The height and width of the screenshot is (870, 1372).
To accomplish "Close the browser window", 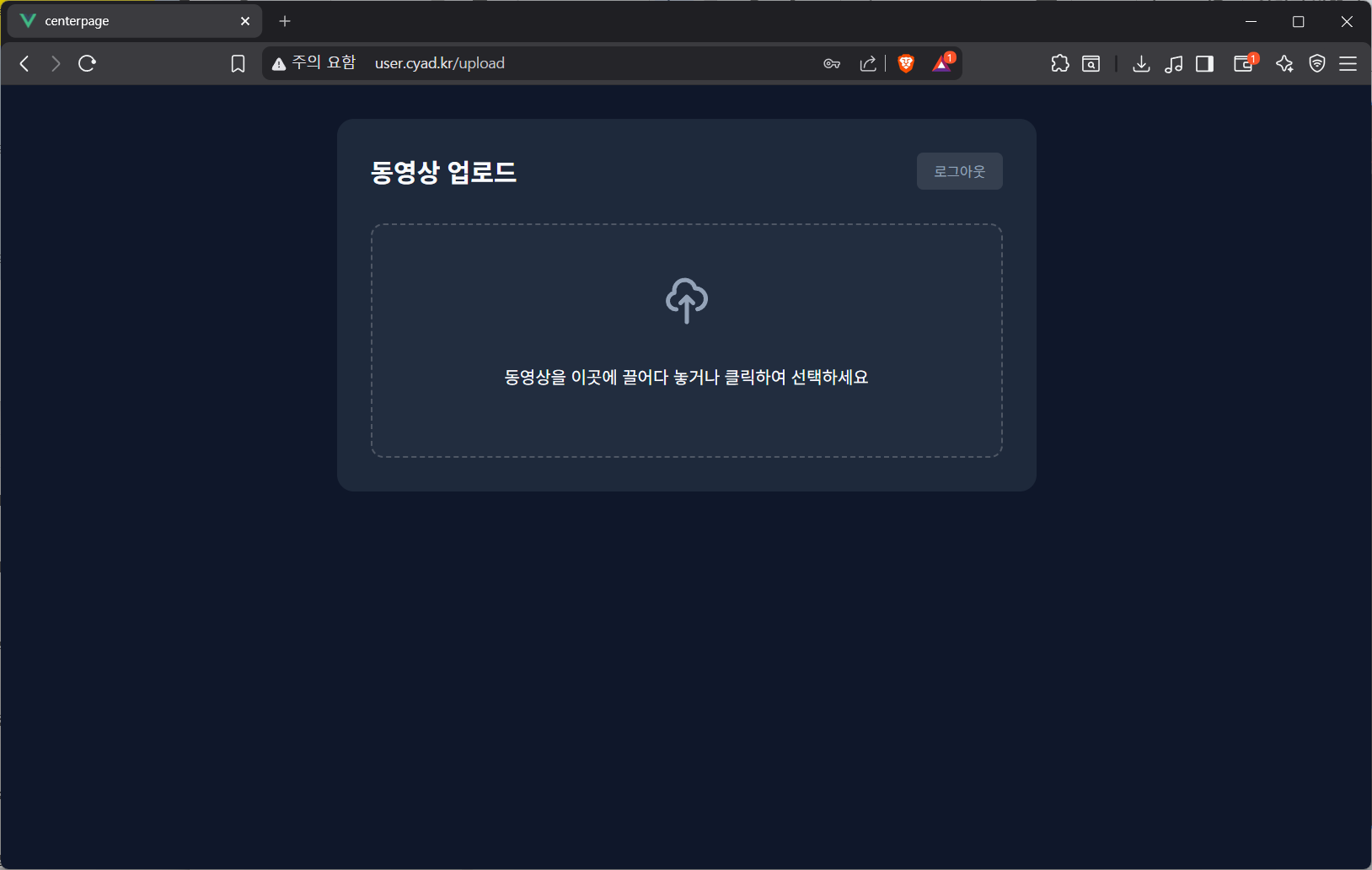I will 1347,21.
